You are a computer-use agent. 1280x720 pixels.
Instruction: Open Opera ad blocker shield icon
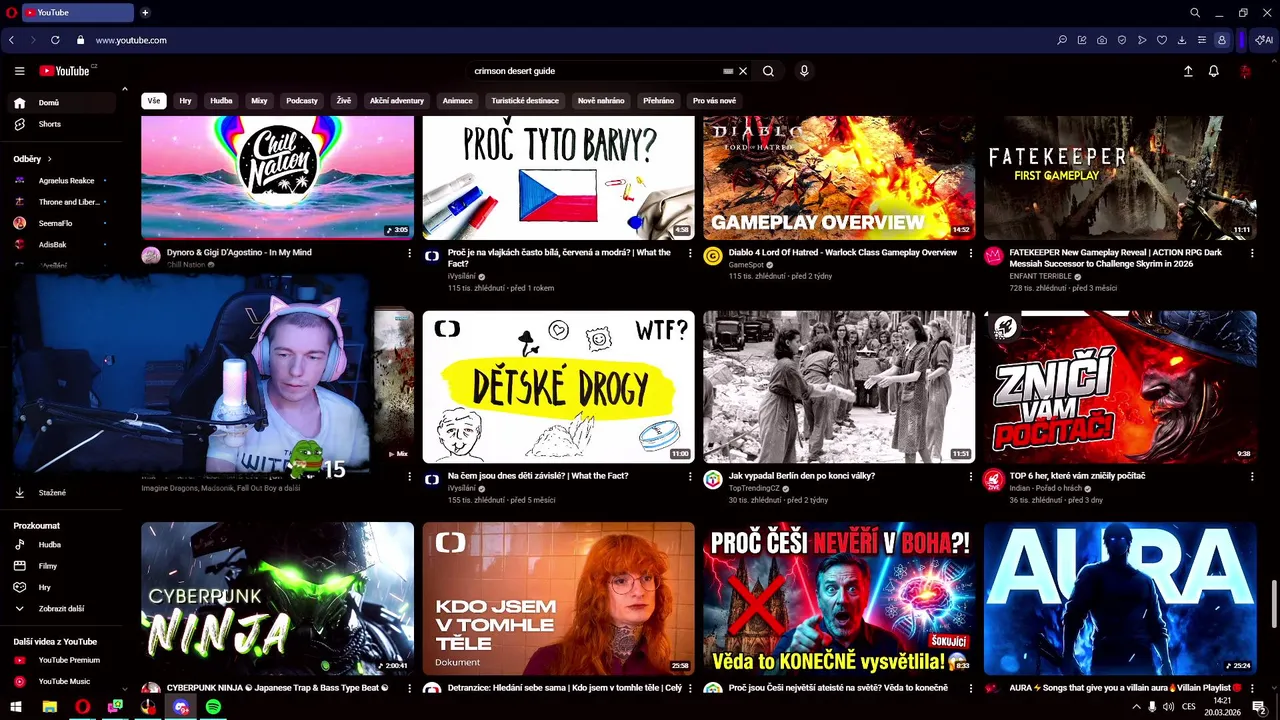pyautogui.click(x=1121, y=40)
